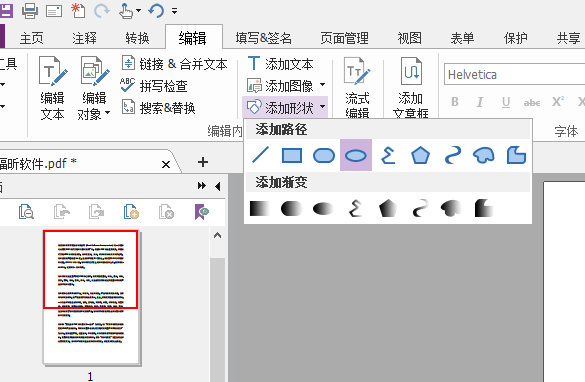Select the S-curve path shape
This screenshot has height=382, width=585.
pyautogui.click(x=453, y=155)
